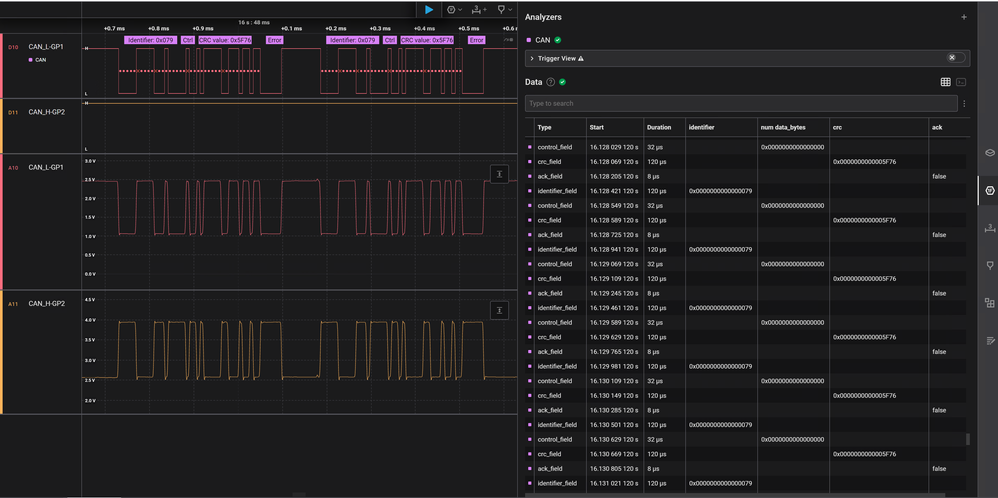Image resolution: width=998 pixels, height=498 pixels.
Task: Add a new analyzer with plus icon
Action: point(964,17)
